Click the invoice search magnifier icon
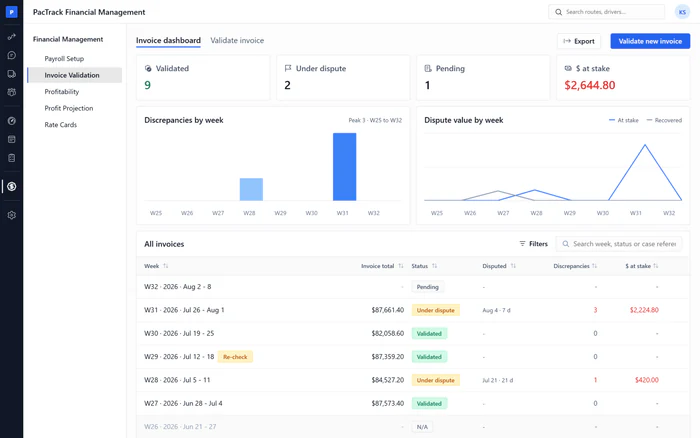Image resolution: width=700 pixels, height=438 pixels. pyautogui.click(x=566, y=244)
